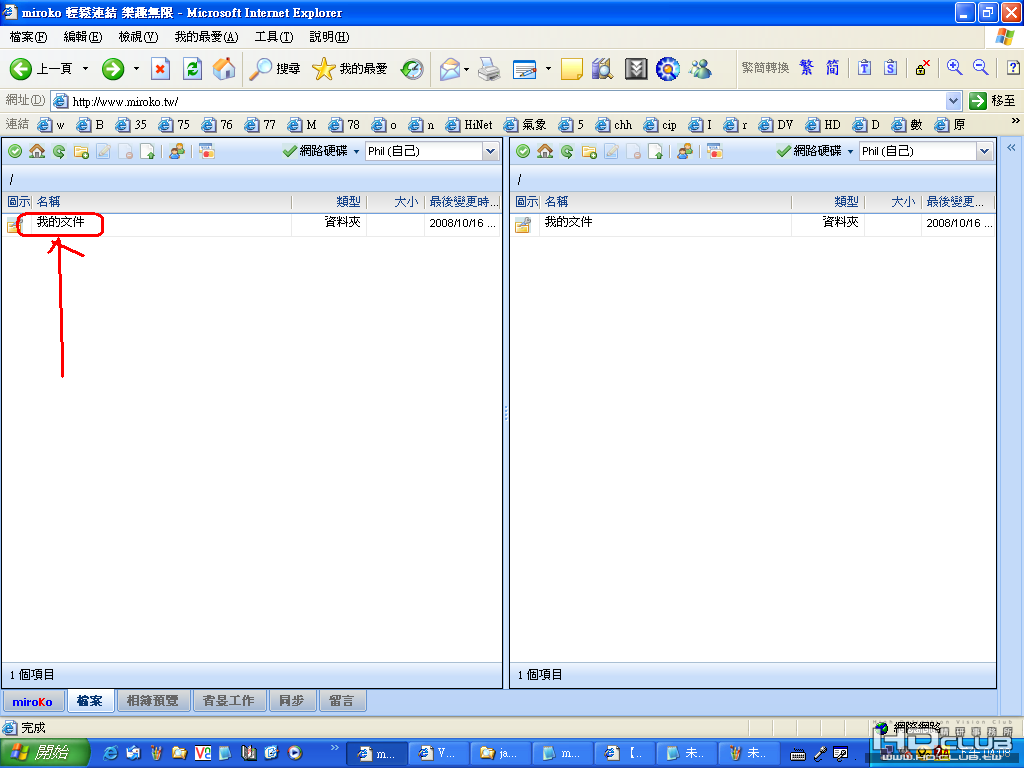Viewport: 1024px width, 768px height.
Task: Open the 說明(H) menu
Action: coord(329,37)
